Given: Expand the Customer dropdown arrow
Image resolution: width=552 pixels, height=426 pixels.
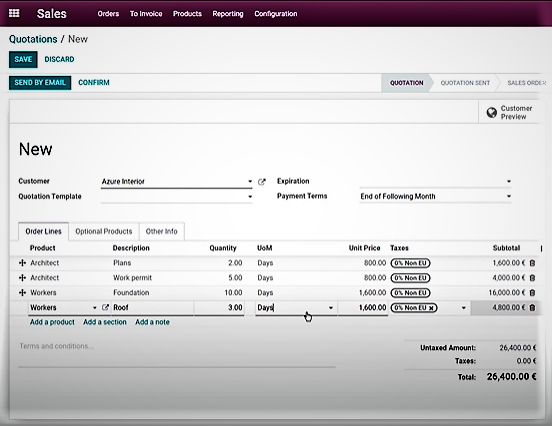Looking at the screenshot, I should coord(250,181).
